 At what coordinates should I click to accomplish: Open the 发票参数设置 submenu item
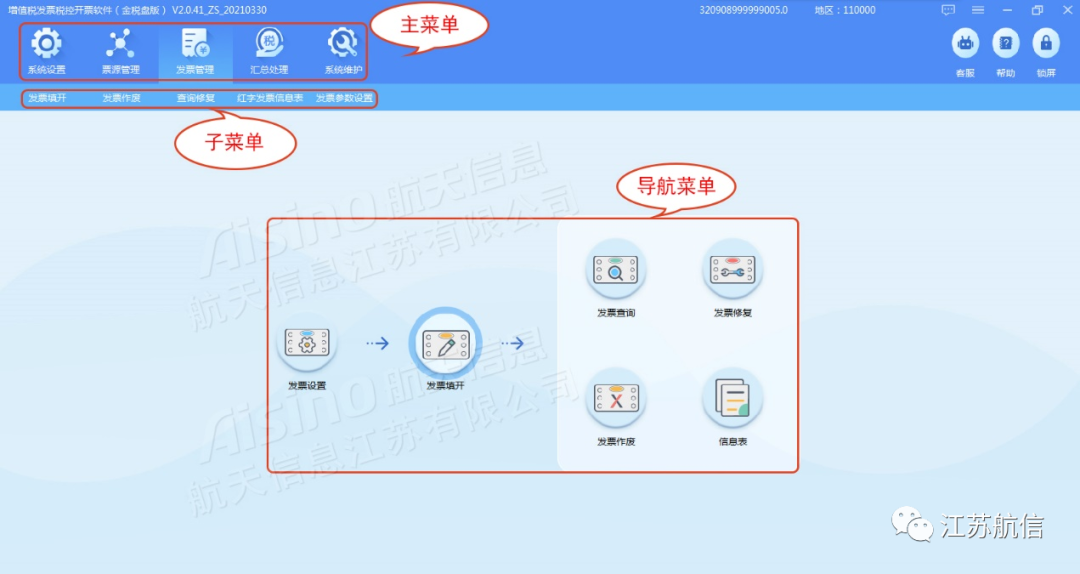[344, 98]
